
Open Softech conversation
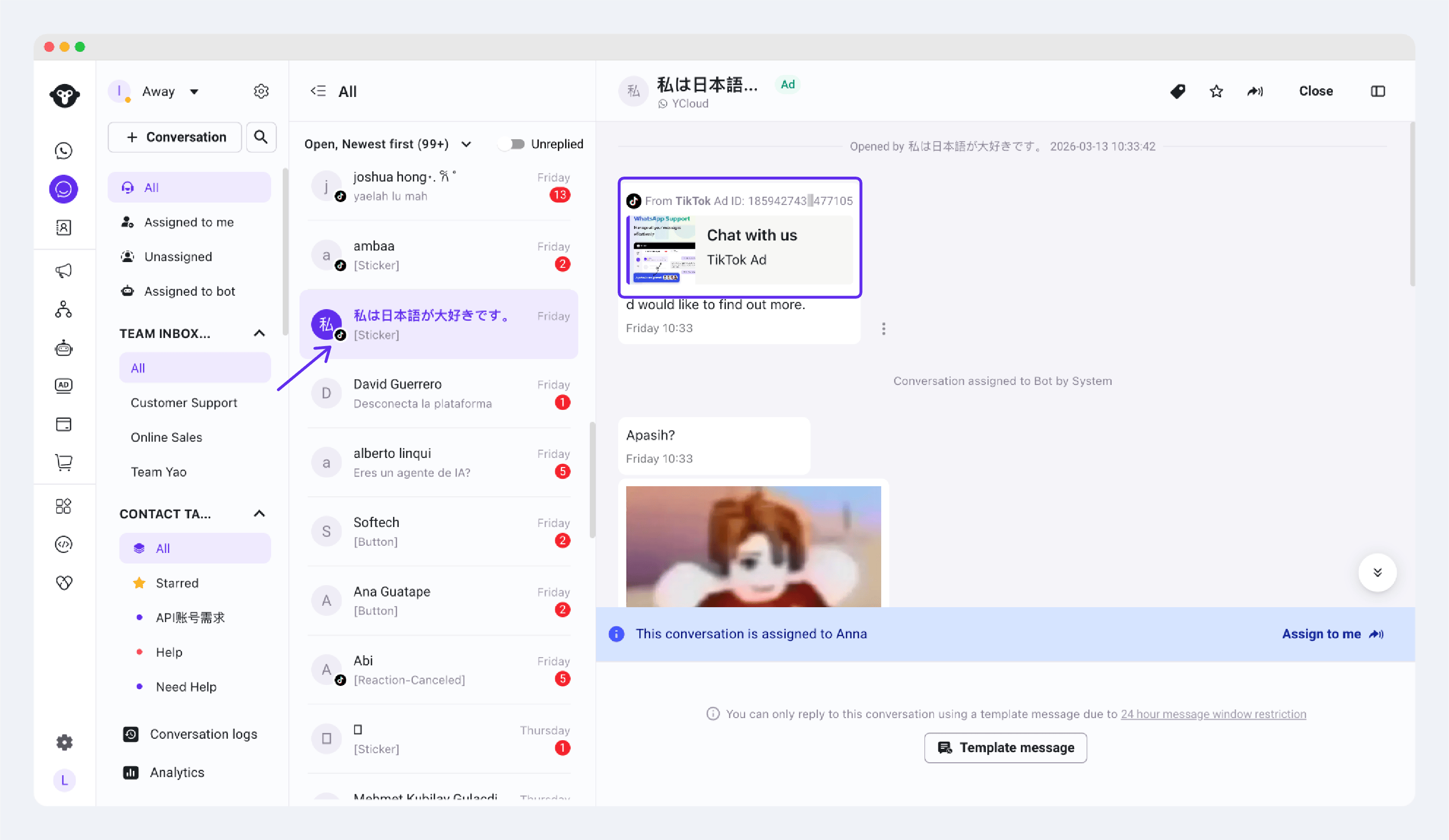click(x=439, y=531)
